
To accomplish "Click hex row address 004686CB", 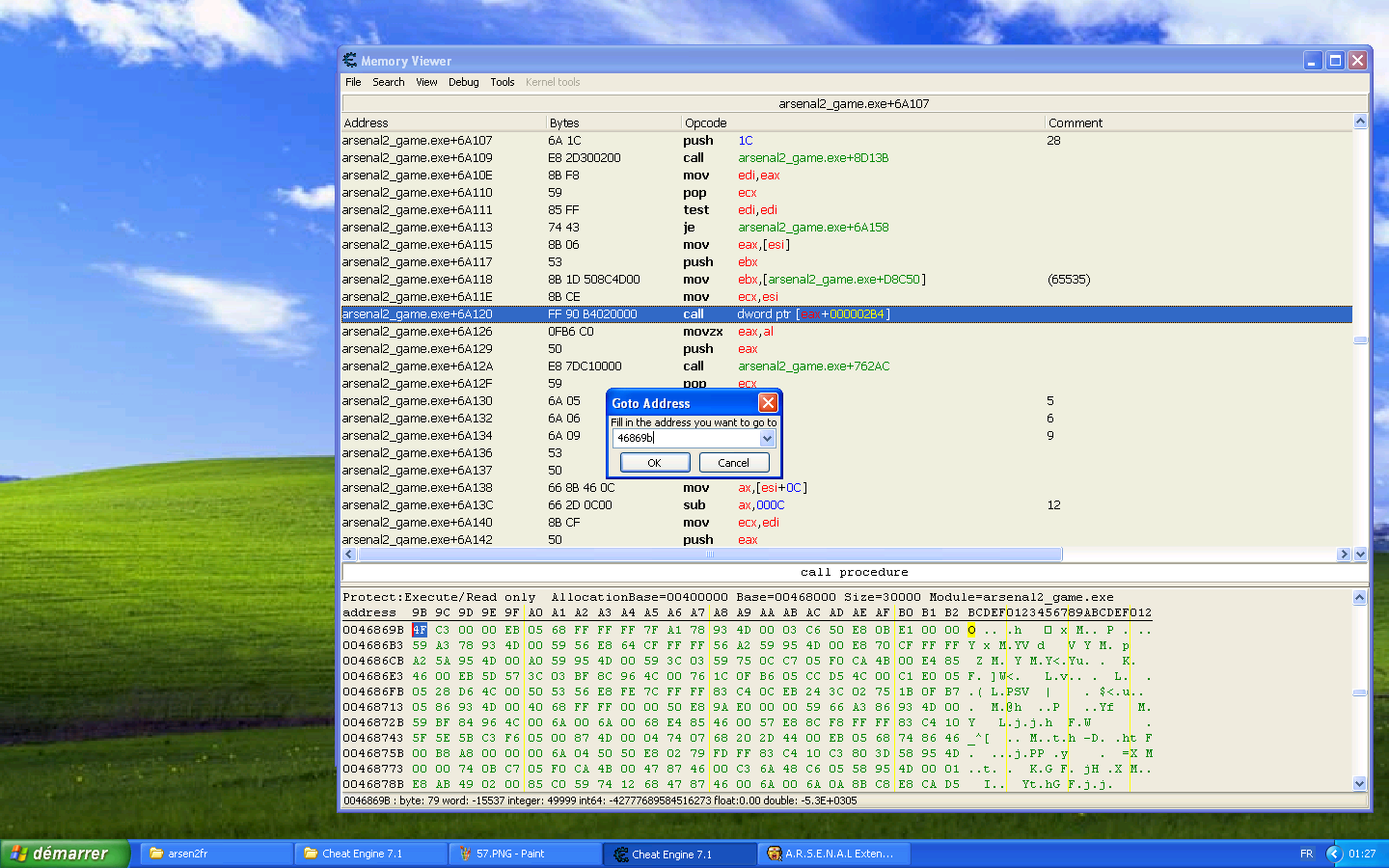I will 373,661.
